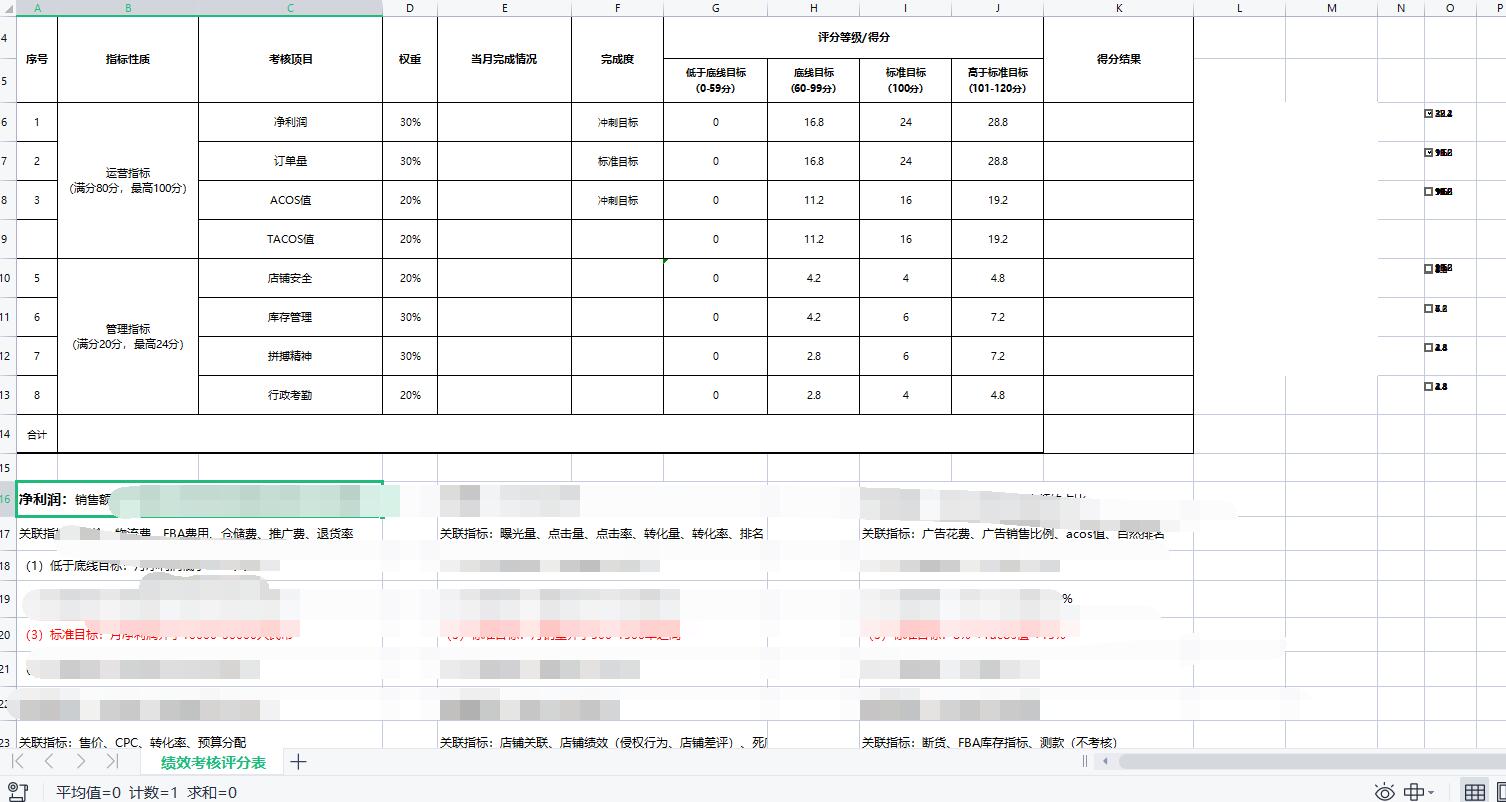
Task: Select the 序号 header cell
Action: pos(37,59)
